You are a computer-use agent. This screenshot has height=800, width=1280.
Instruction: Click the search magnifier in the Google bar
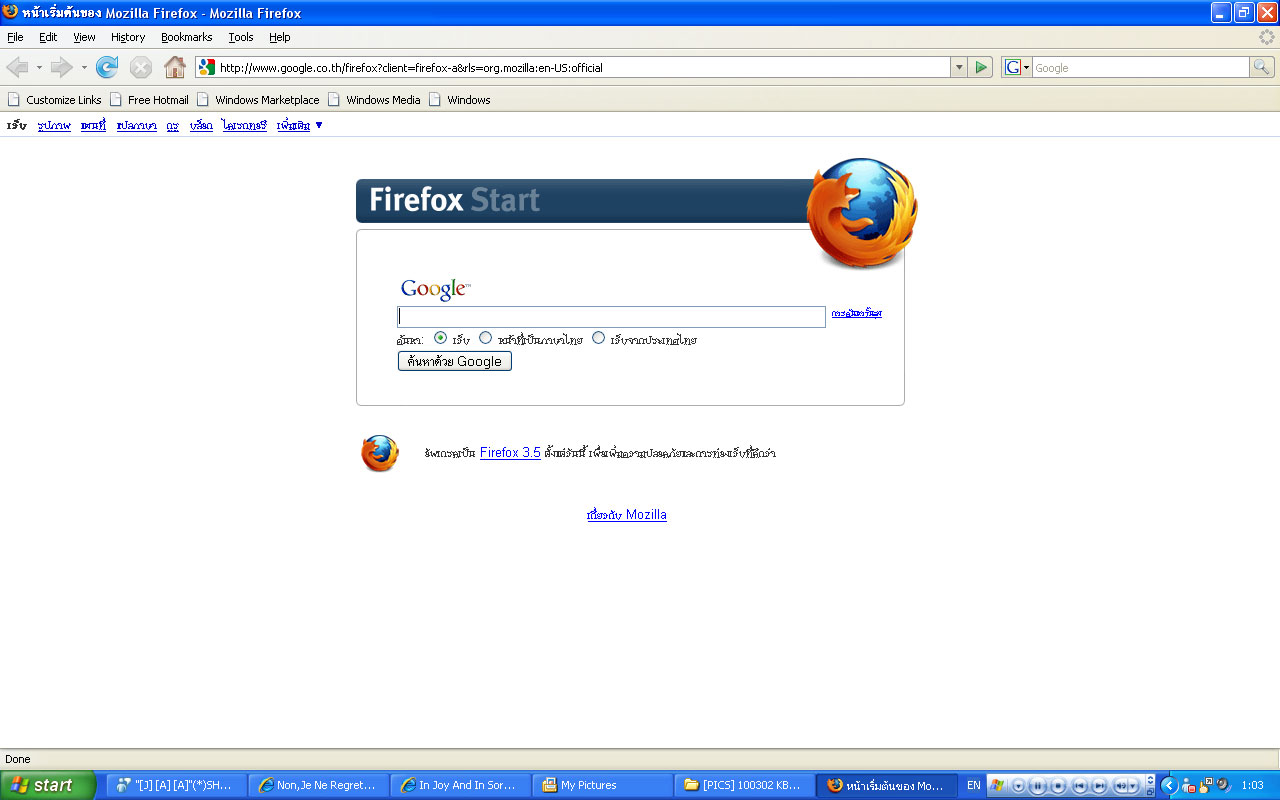pos(1262,67)
